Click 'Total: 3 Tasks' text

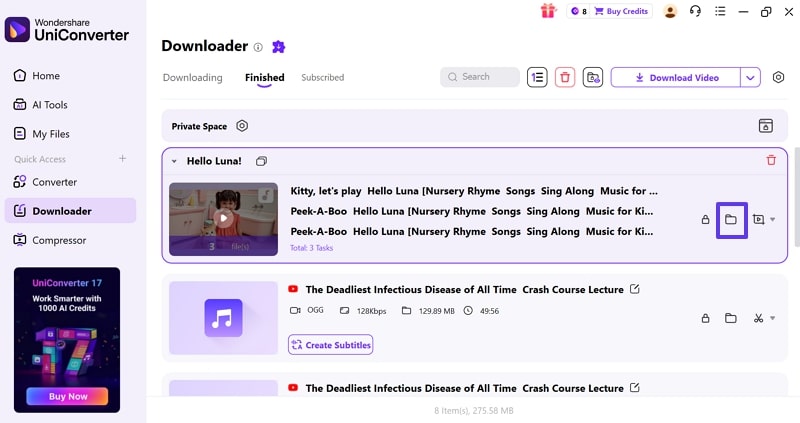[x=311, y=248]
